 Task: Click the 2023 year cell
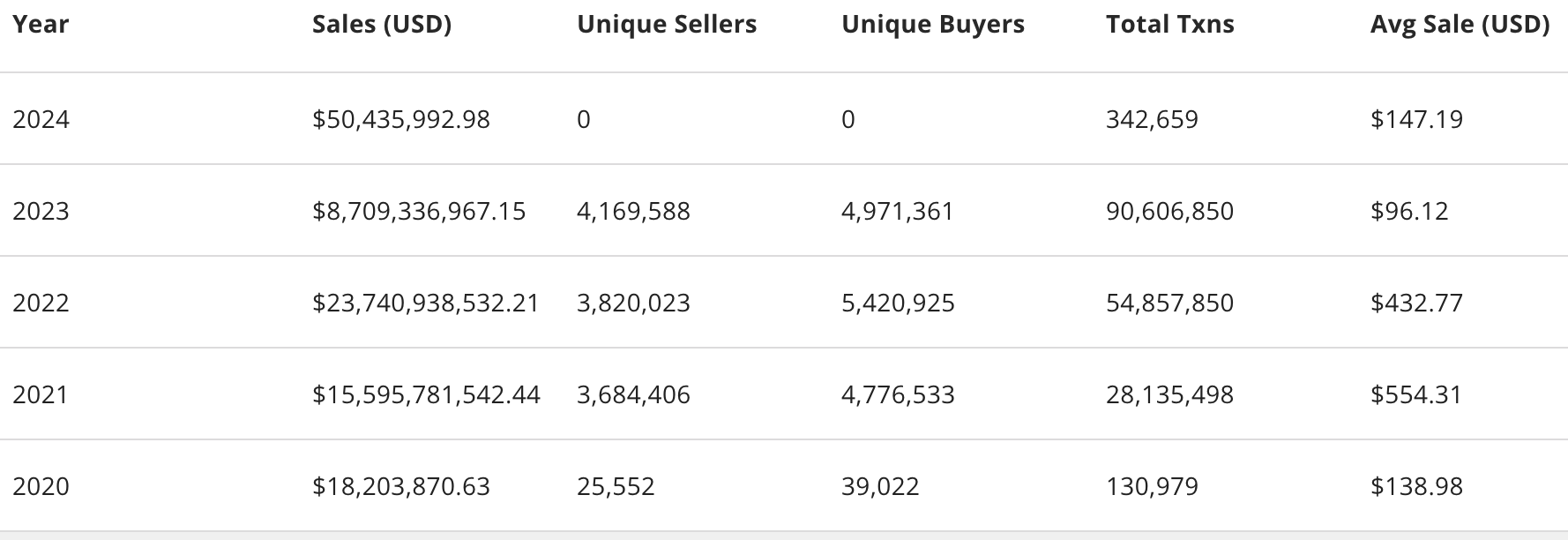(41, 211)
